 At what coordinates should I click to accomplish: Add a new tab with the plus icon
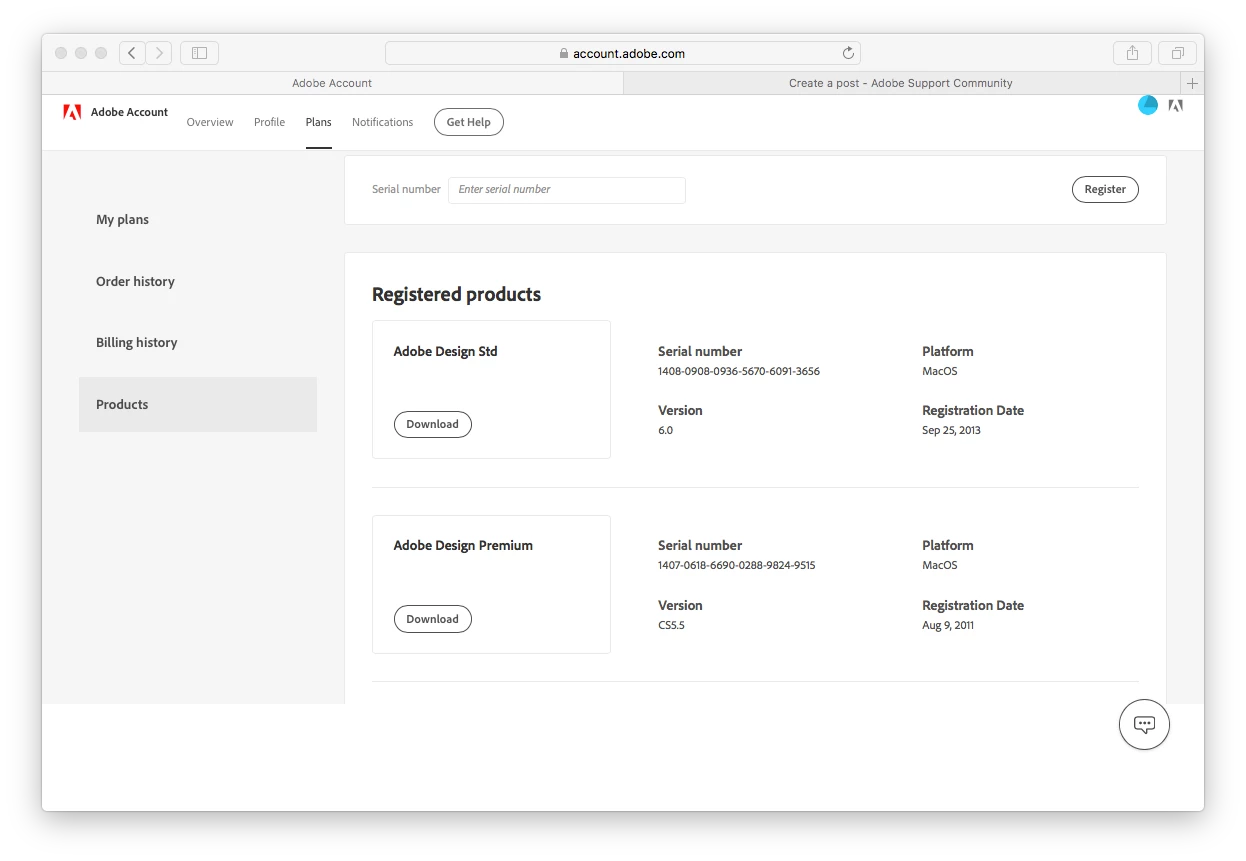(x=1192, y=83)
